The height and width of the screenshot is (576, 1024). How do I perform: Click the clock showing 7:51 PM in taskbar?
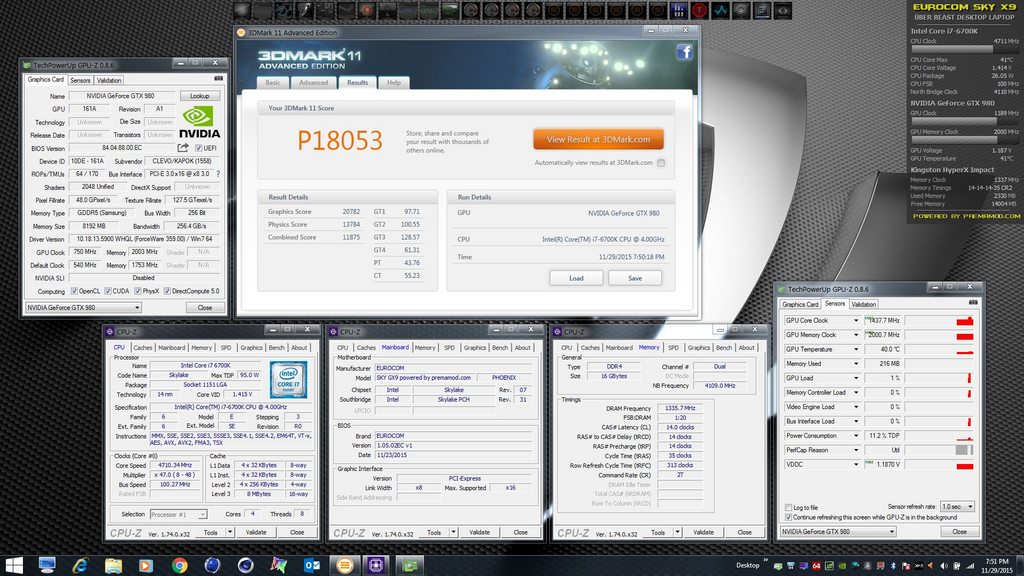[x=997, y=562]
